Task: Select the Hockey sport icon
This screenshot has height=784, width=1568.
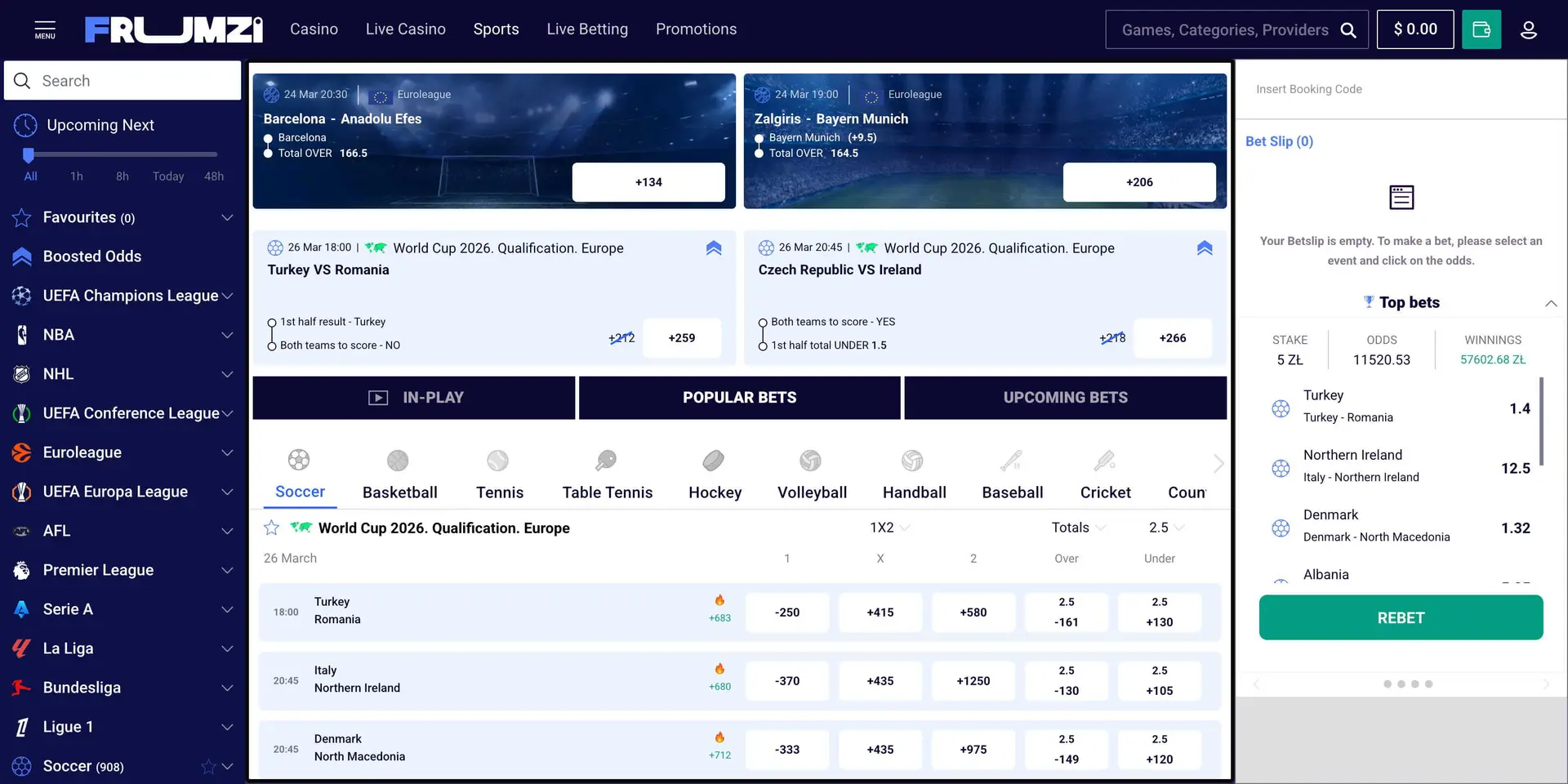Action: [714, 461]
